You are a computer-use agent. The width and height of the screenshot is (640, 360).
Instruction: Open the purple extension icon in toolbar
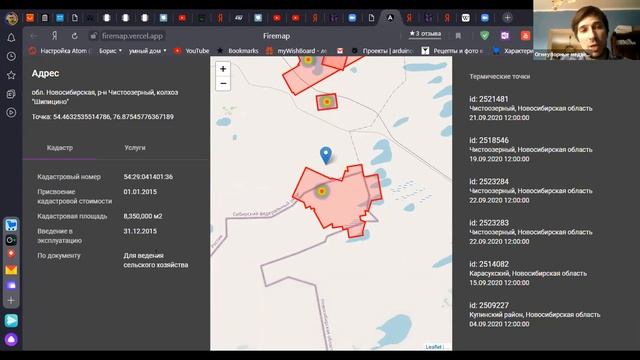(x=505, y=36)
